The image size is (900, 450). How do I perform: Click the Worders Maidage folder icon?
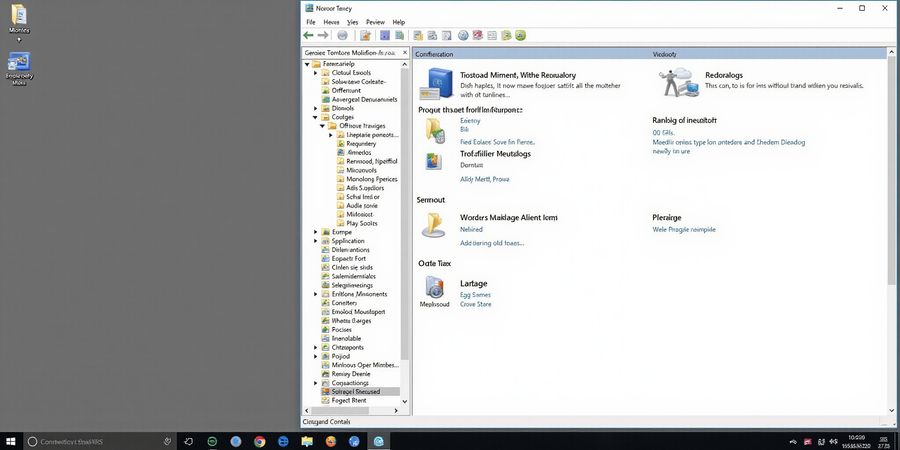point(433,225)
